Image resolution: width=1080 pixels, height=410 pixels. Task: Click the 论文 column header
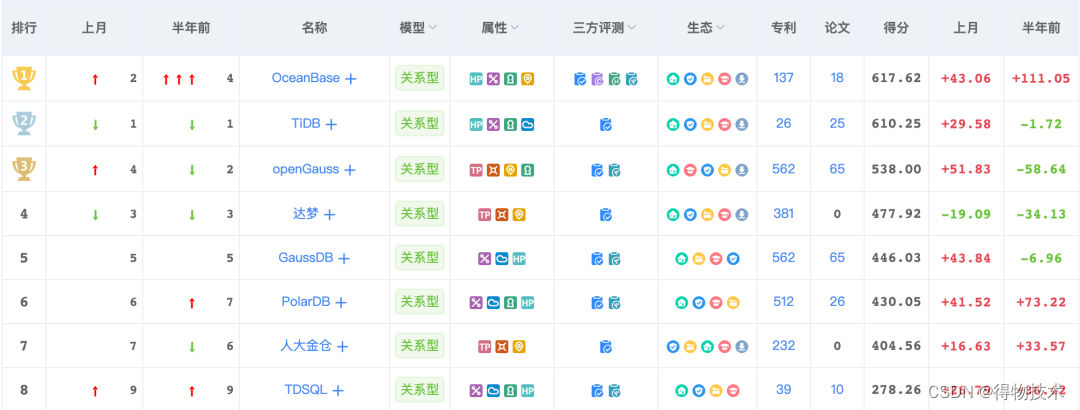point(837,28)
